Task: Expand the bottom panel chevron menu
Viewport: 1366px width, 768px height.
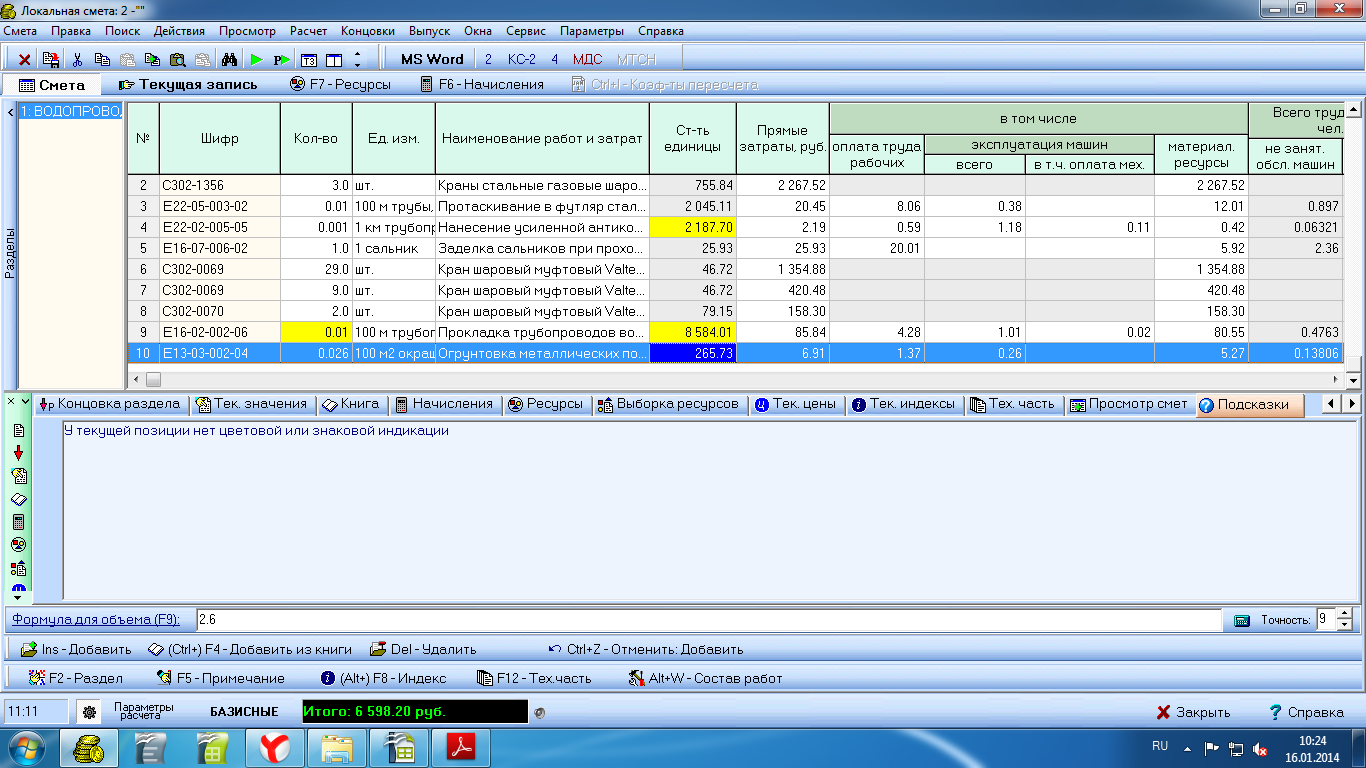Action: (25, 401)
